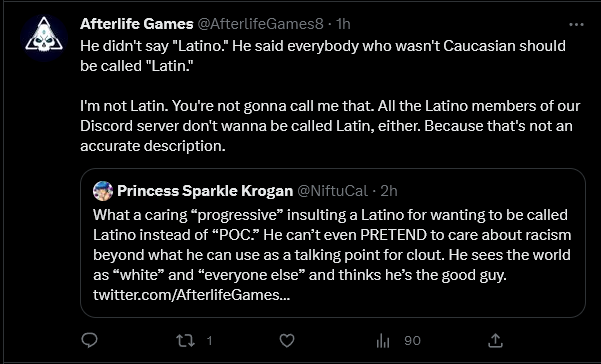Image resolution: width=601 pixels, height=364 pixels.
Task: Visit the @NiftuCal handle
Action: coord(332,190)
